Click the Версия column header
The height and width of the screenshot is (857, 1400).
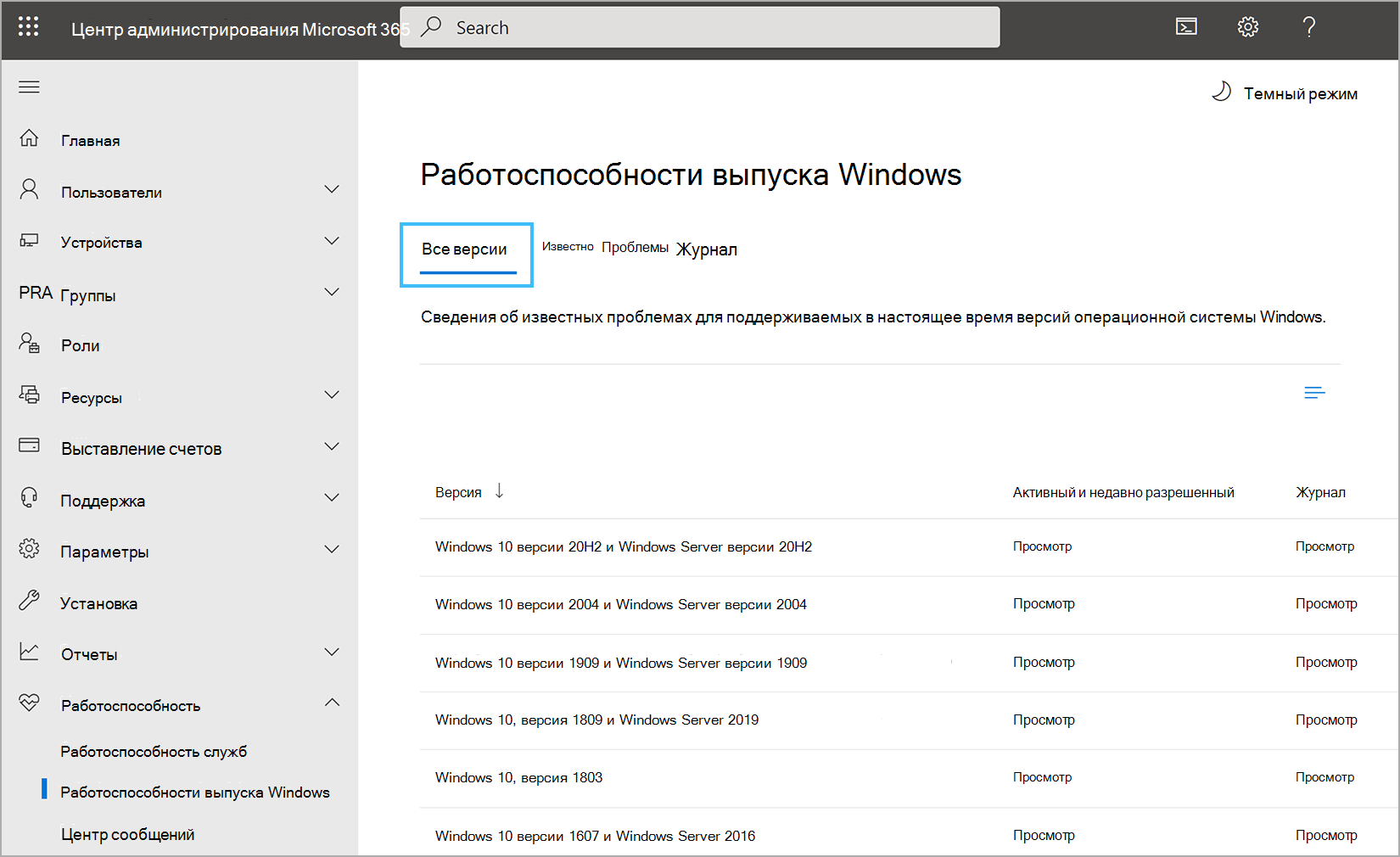pyautogui.click(x=458, y=492)
